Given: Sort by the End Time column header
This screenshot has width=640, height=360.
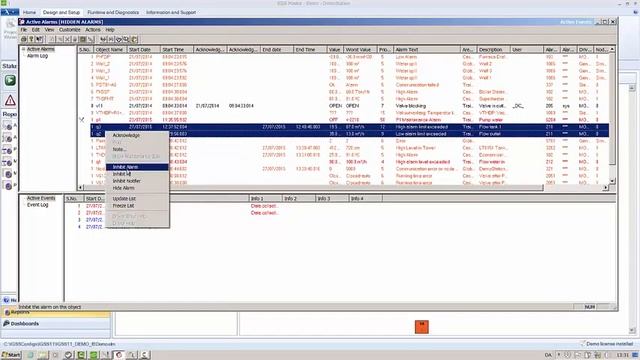Looking at the screenshot, I should [310, 49].
